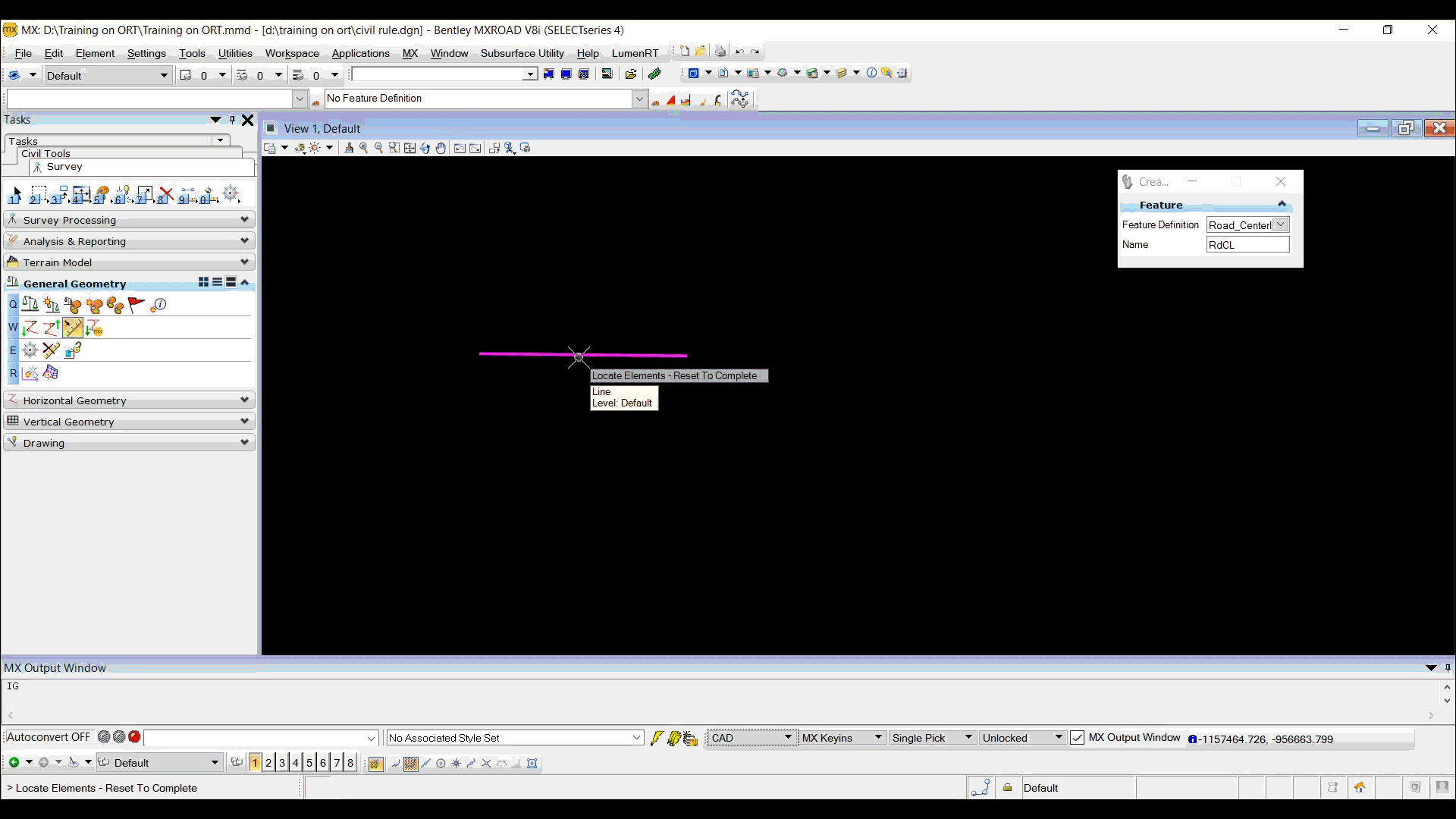Click the Remove Feature Definition crossed ruler icon
Image resolution: width=1456 pixels, height=819 pixels.
click(x=51, y=350)
